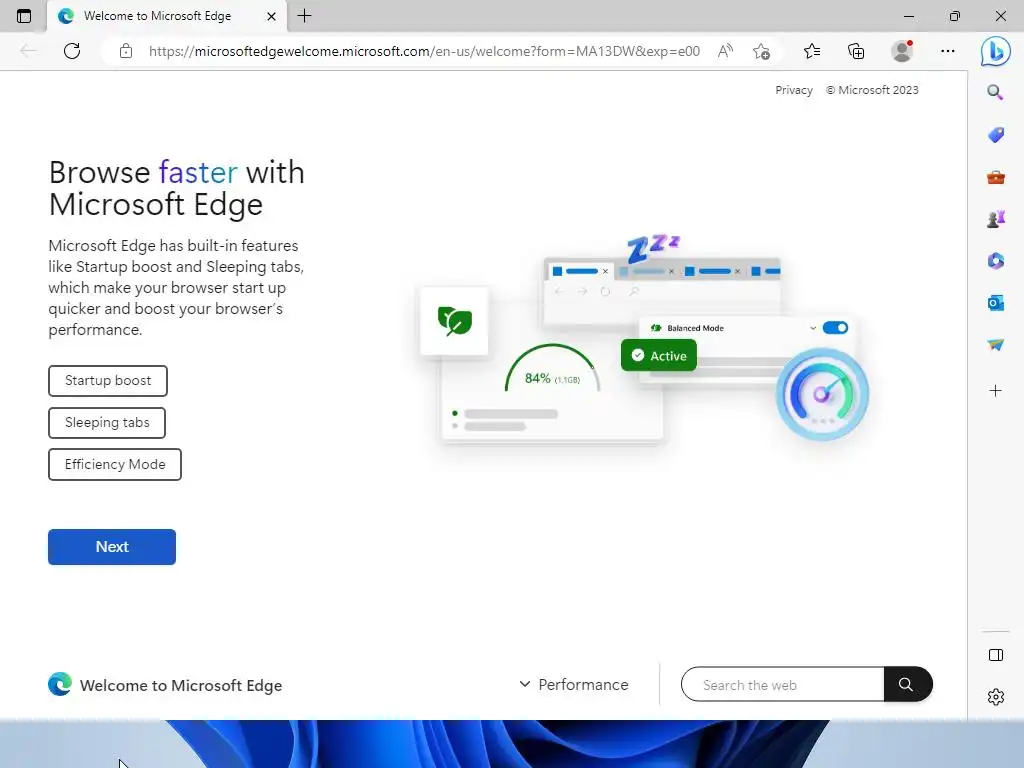The width and height of the screenshot is (1024, 768).
Task: Activate the Read Aloud icon
Action: (725, 51)
